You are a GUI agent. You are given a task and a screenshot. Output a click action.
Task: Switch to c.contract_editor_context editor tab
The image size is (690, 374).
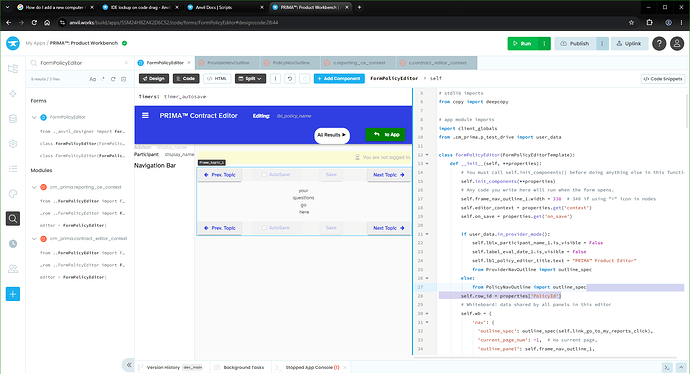click(437, 63)
